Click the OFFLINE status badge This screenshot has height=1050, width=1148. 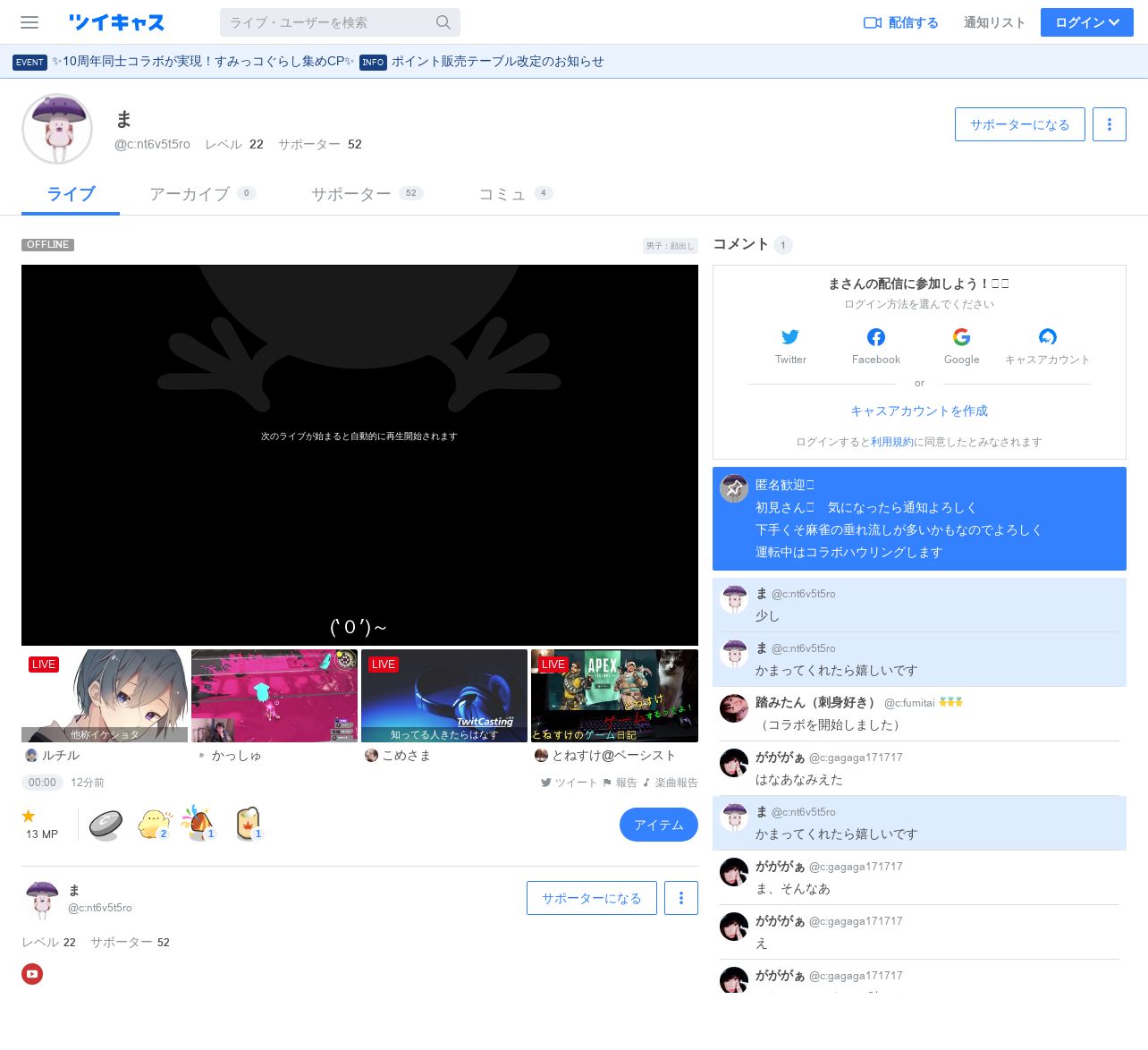tap(47, 245)
